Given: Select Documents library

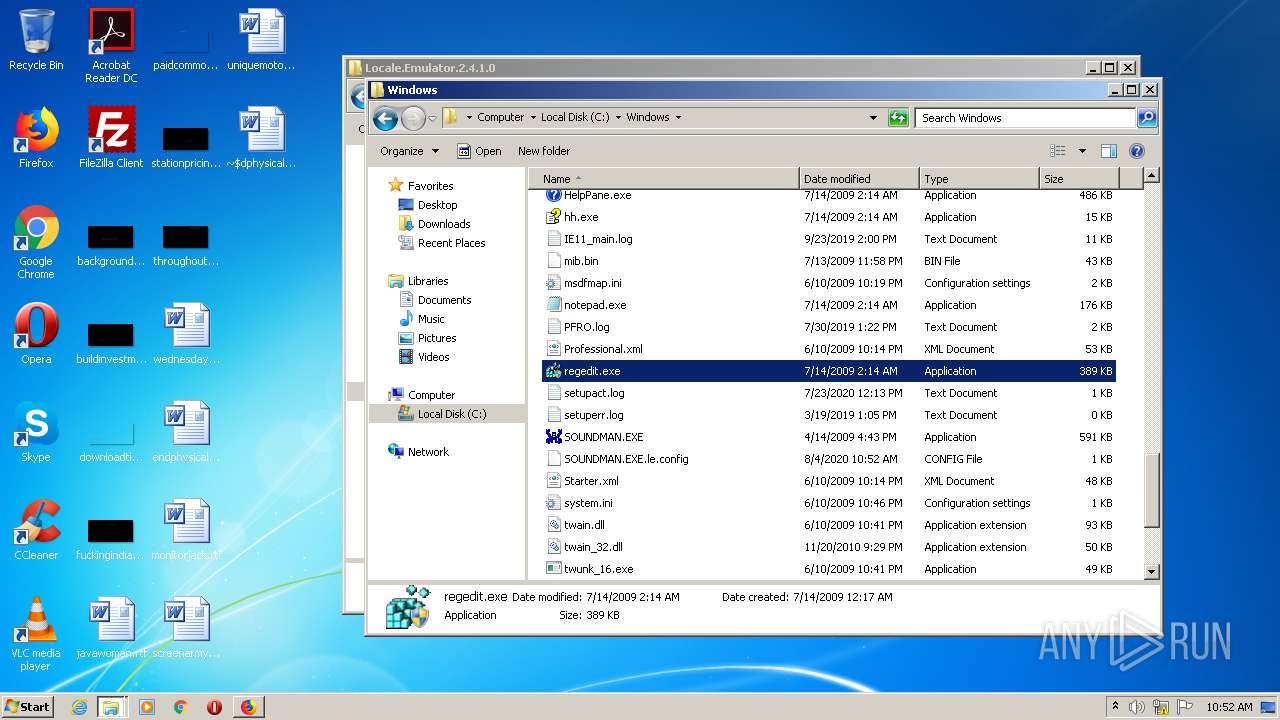Looking at the screenshot, I should [444, 300].
